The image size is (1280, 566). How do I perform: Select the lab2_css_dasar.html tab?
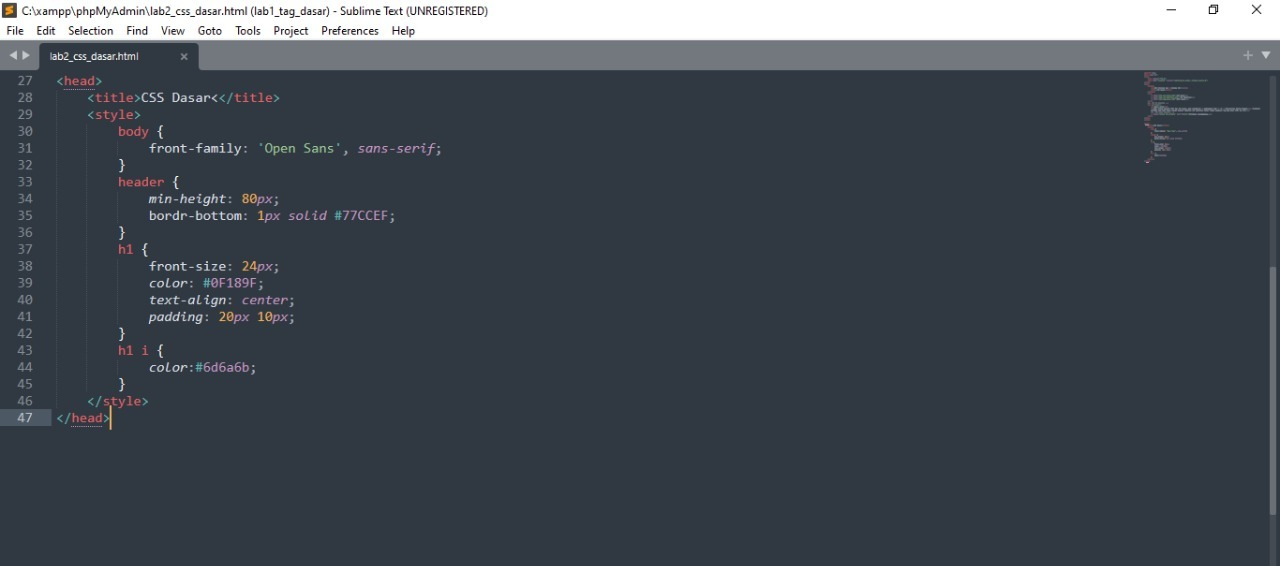[118, 56]
